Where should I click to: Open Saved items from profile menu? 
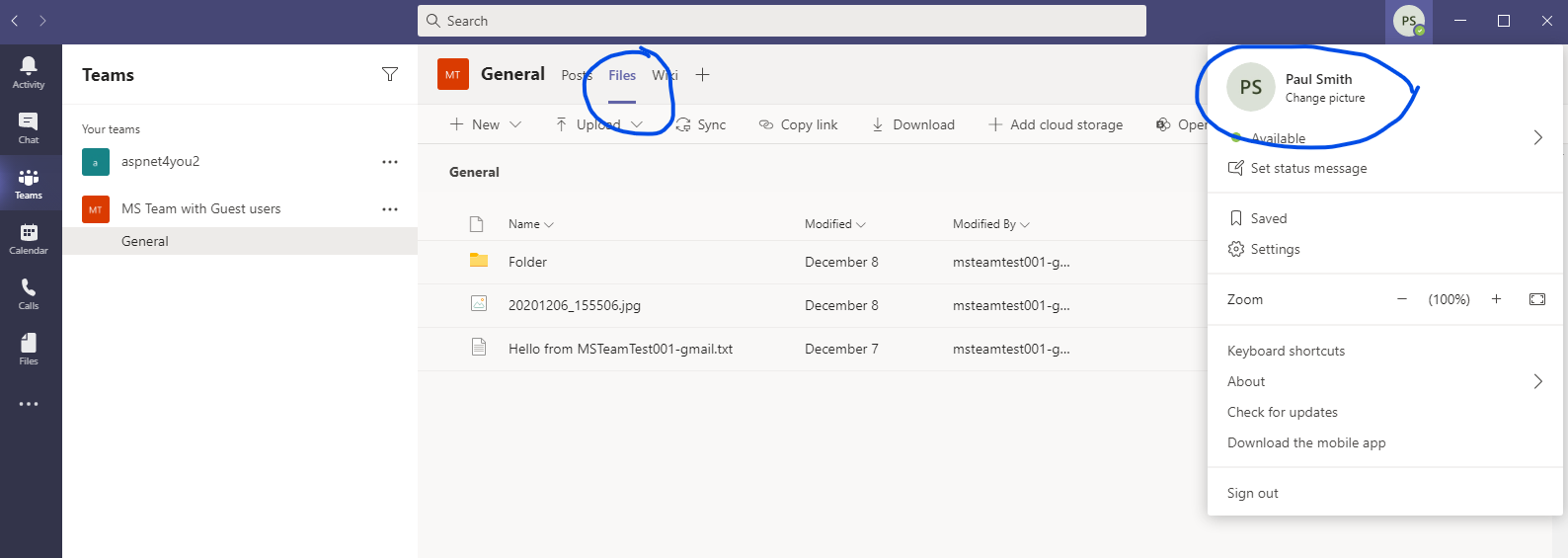point(1257,218)
